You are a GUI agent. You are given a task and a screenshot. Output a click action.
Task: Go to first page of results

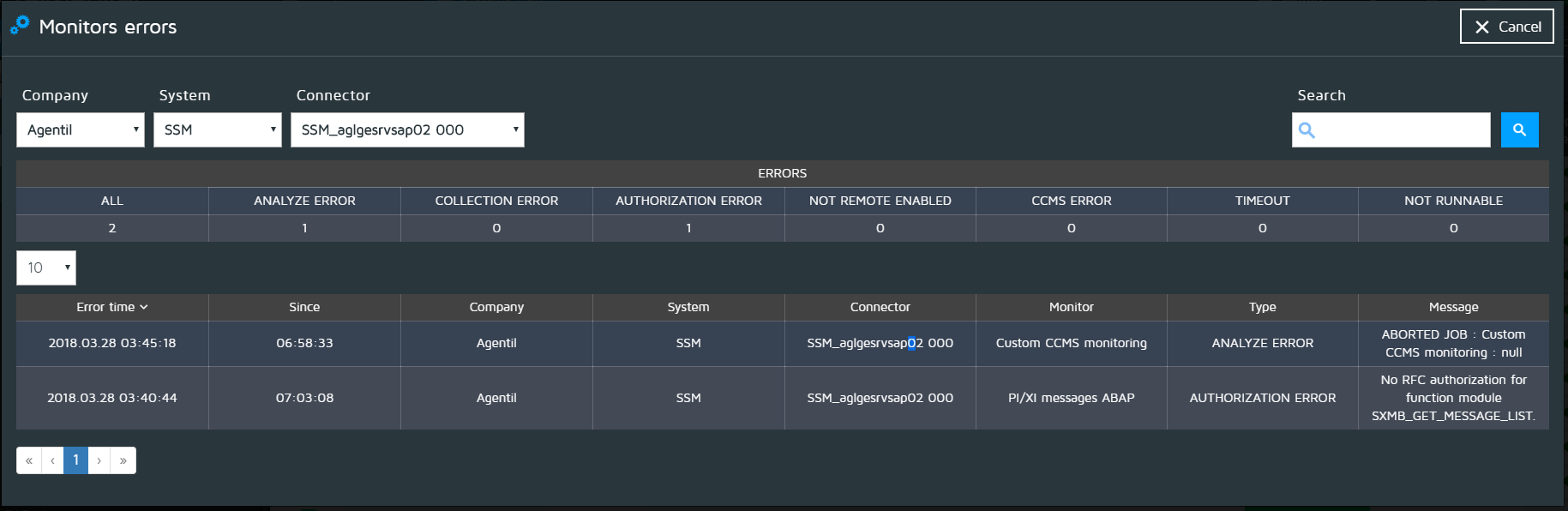(x=28, y=460)
